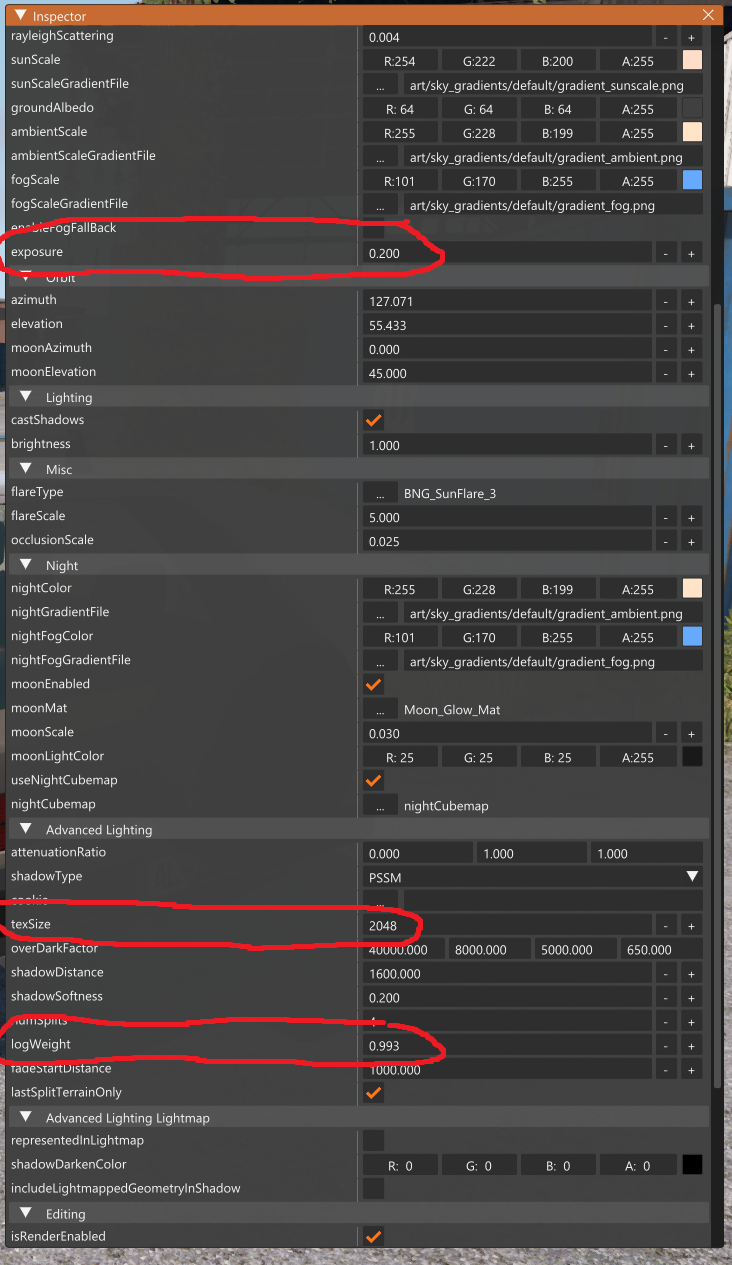Viewport: 732px width, 1265px height.
Task: Edit first attenuationRatio value 0.000
Action: 417,853
